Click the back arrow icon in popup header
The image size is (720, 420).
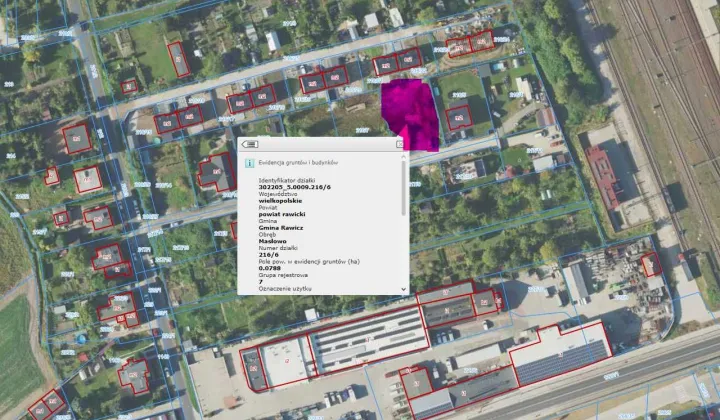(248, 143)
